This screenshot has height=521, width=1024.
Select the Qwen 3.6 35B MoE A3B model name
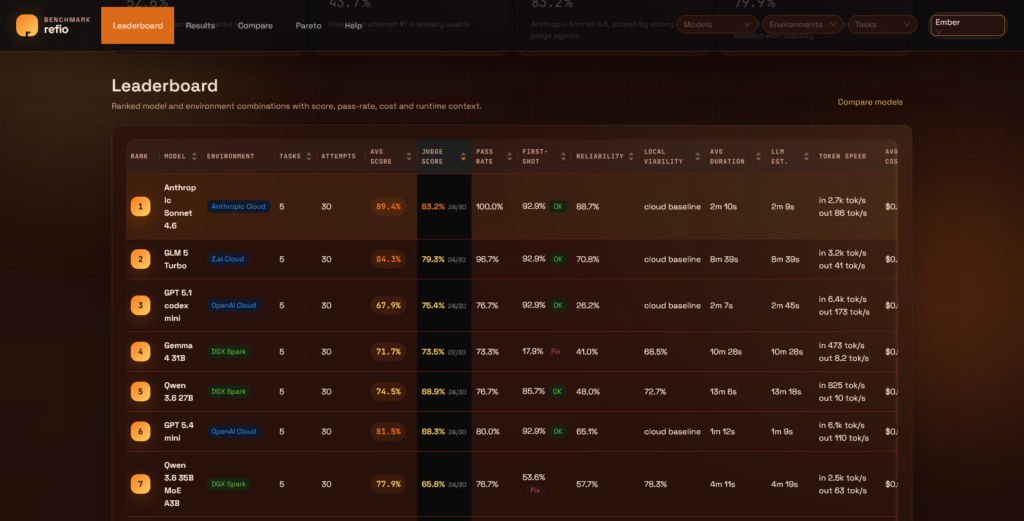(x=178, y=484)
